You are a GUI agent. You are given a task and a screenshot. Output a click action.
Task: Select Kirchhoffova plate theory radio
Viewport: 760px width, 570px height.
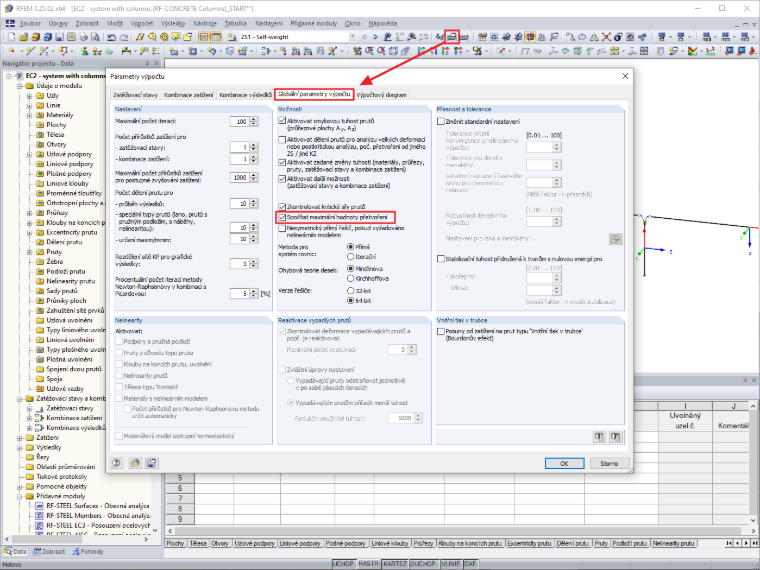(x=350, y=278)
